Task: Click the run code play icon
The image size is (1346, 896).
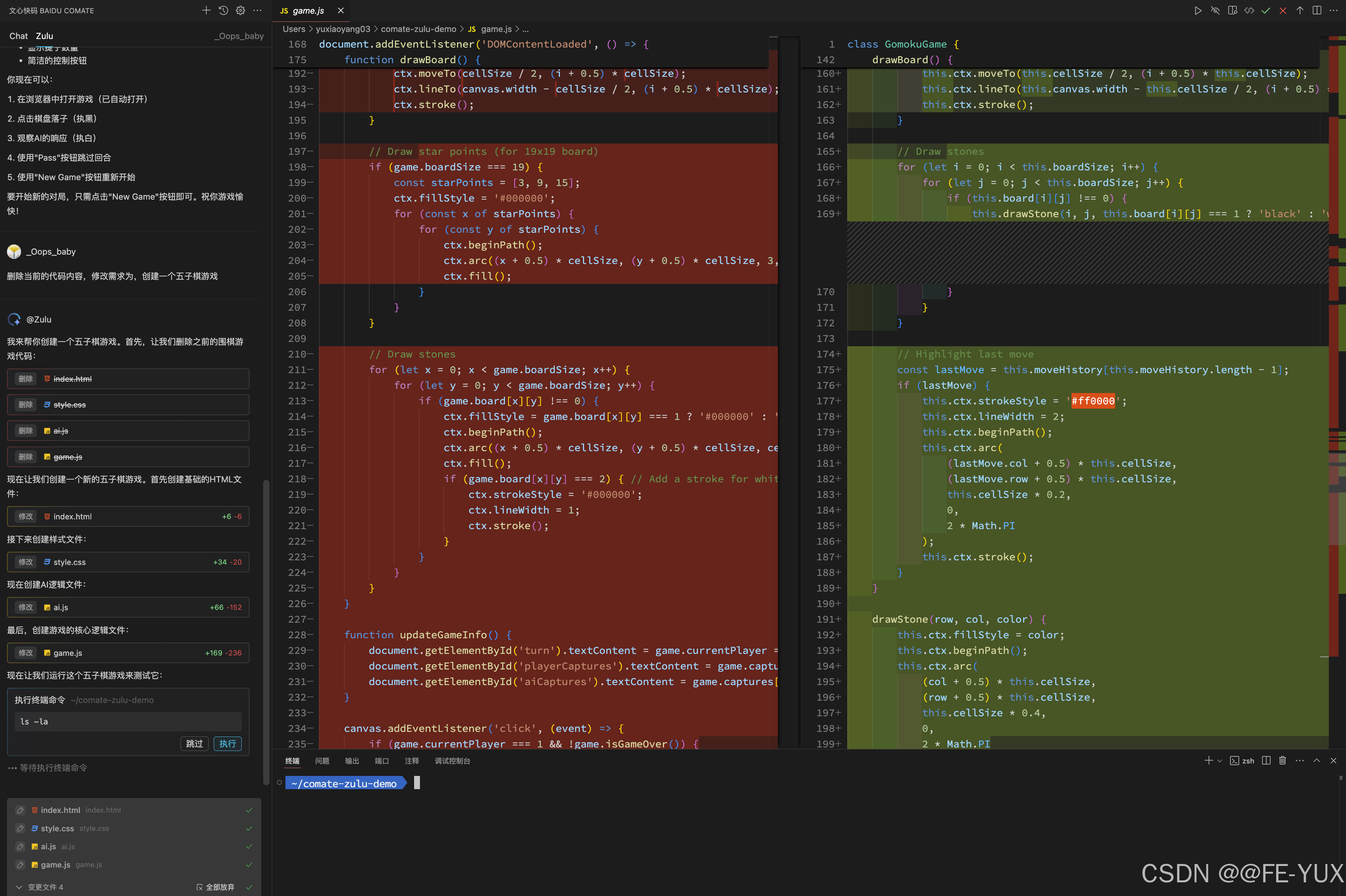Action: (x=1197, y=10)
